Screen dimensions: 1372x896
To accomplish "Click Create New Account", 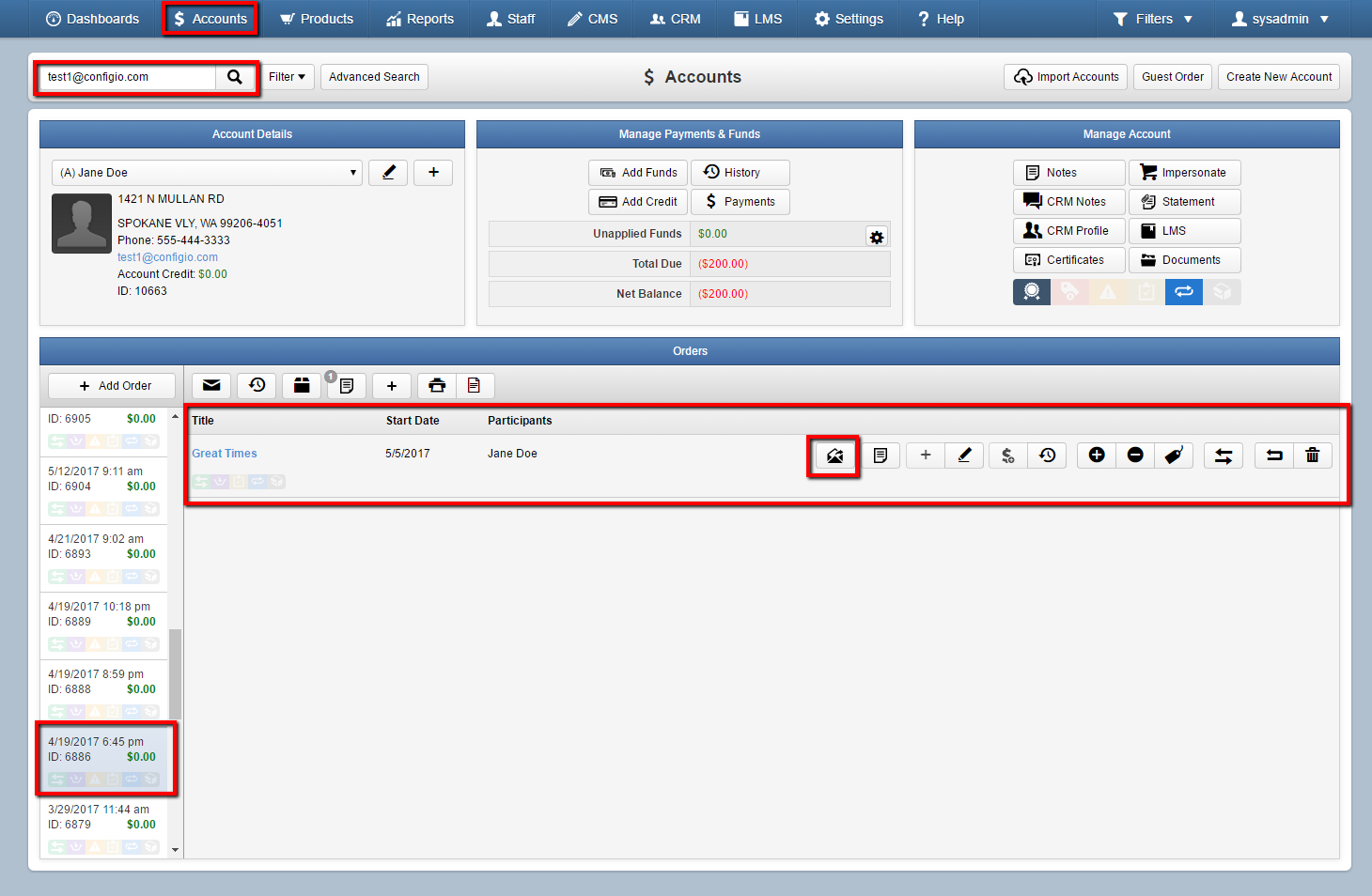I will coord(1279,77).
